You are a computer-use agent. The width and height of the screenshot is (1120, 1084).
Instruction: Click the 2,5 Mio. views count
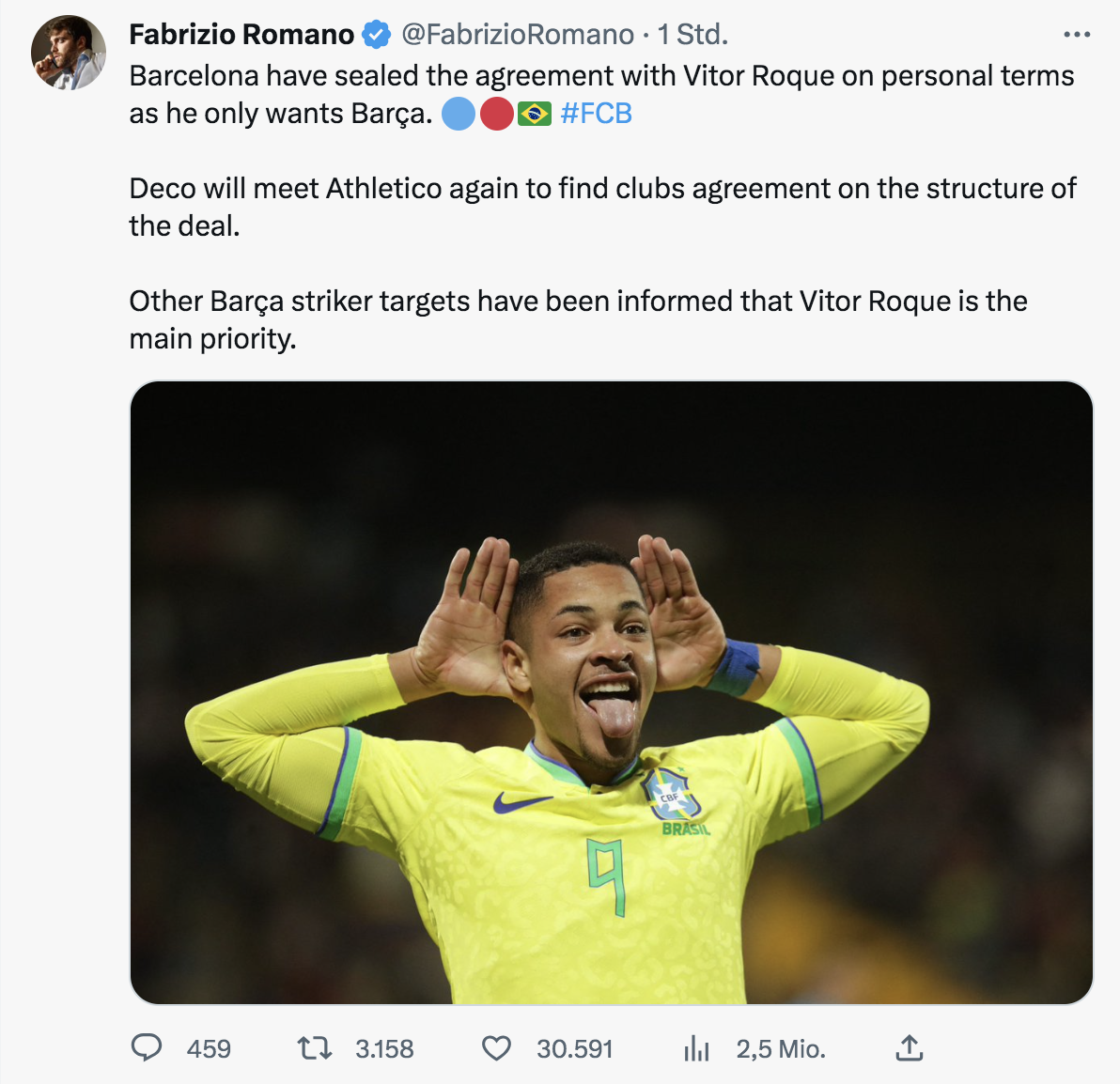tap(781, 1048)
